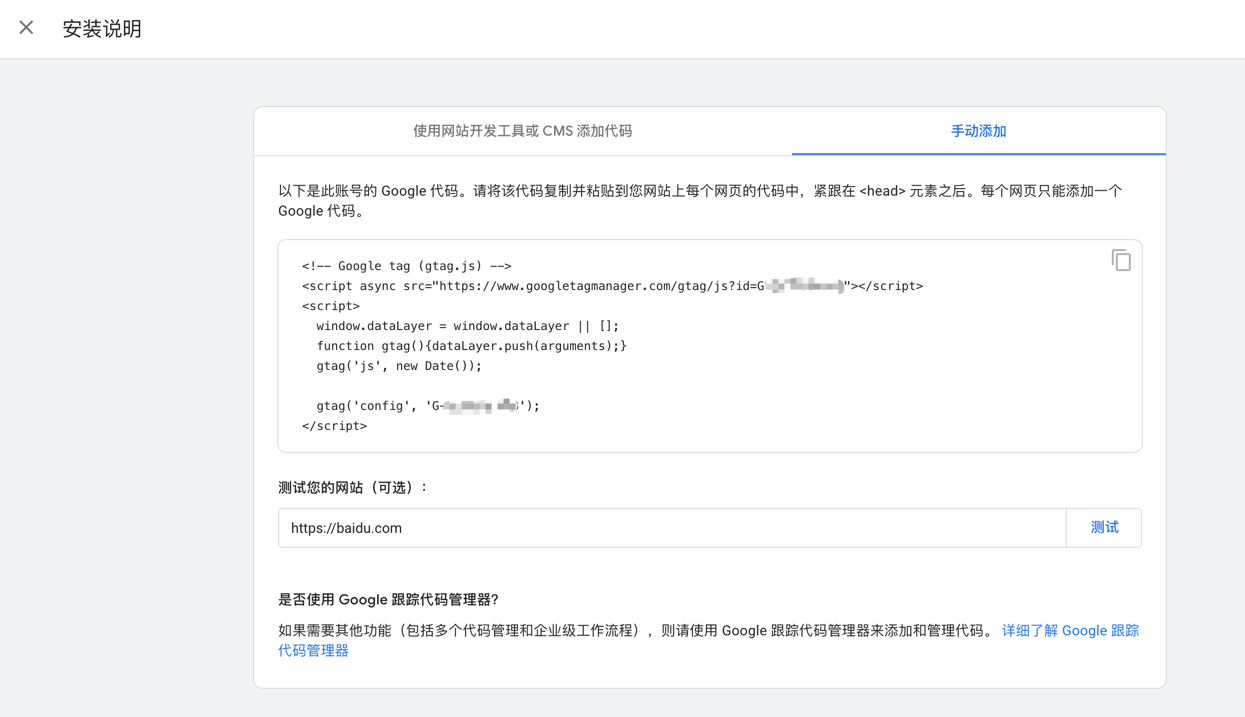Open the 详细了解 Google 跟踪代码管理器 link

[1070, 631]
